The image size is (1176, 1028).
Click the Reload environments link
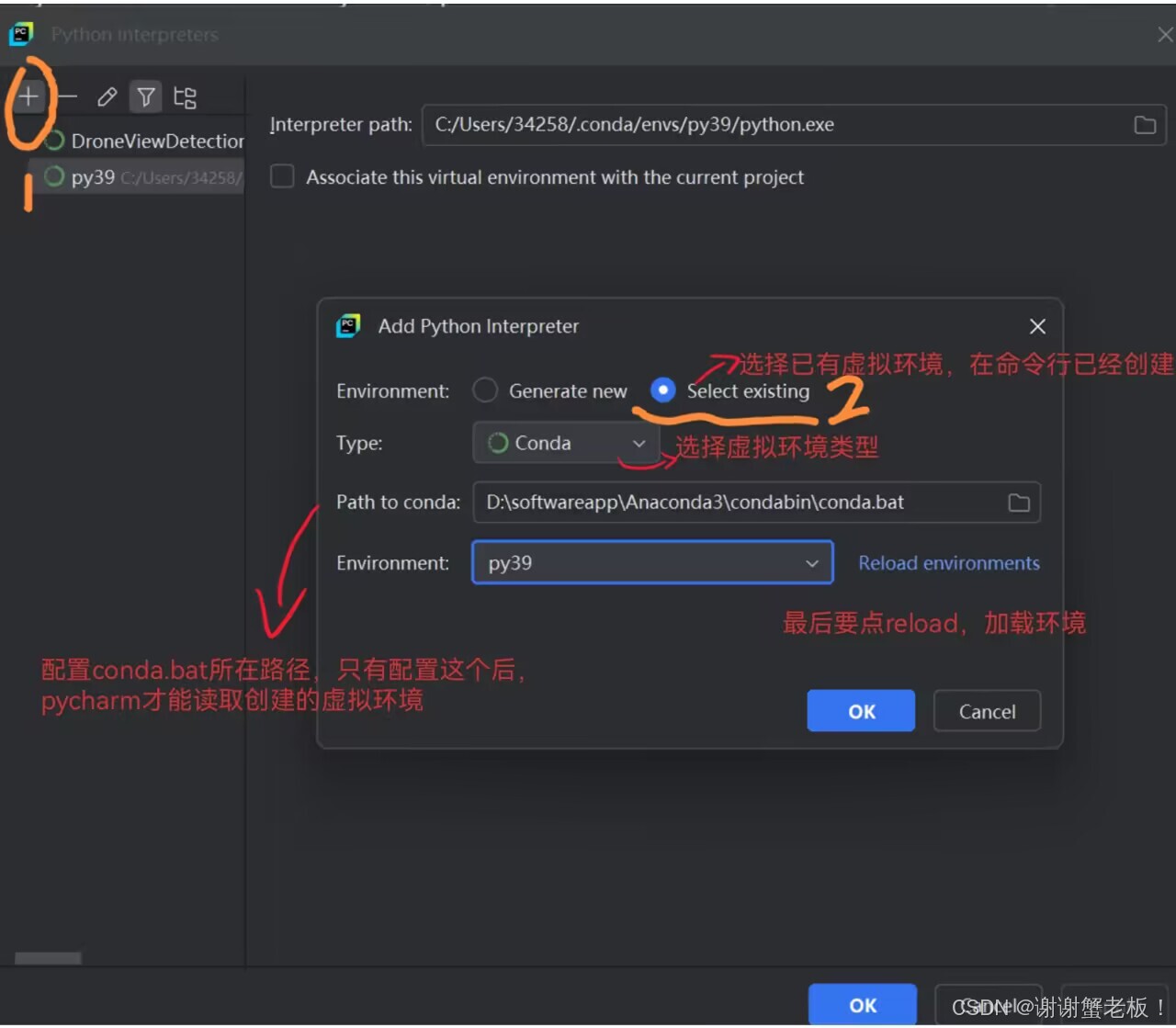click(949, 562)
